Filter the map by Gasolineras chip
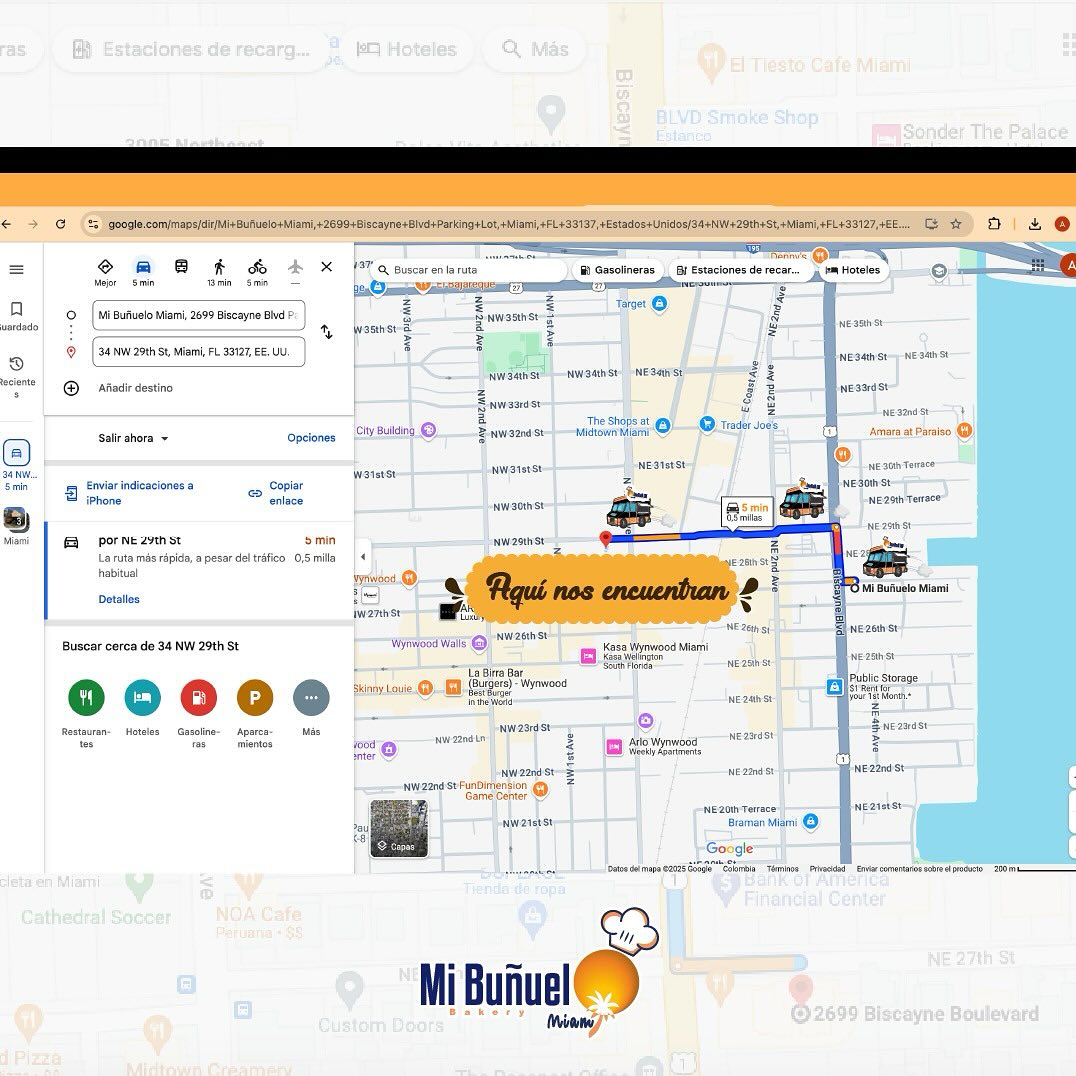 click(x=618, y=270)
